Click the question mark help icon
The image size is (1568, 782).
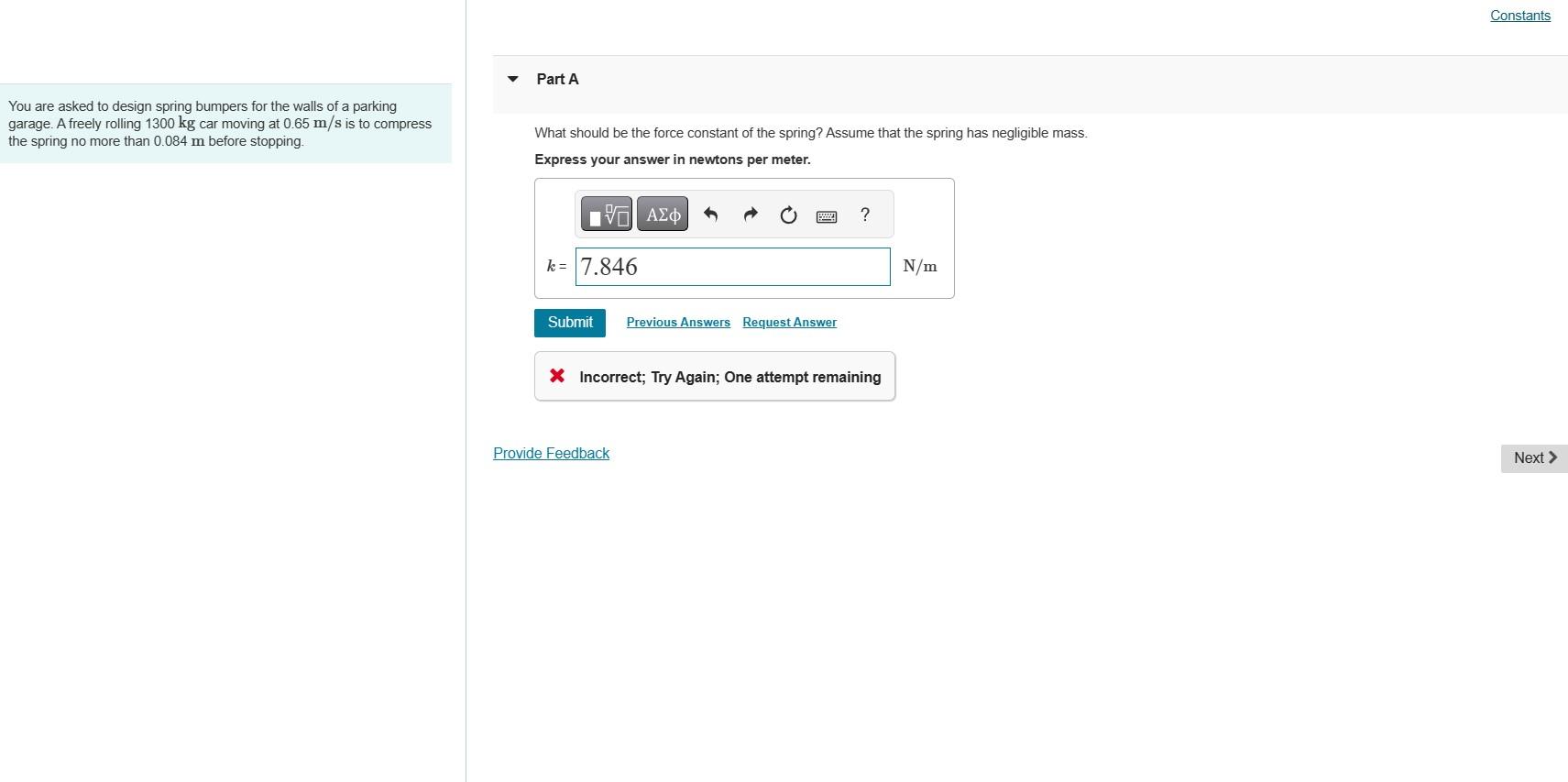(x=865, y=215)
